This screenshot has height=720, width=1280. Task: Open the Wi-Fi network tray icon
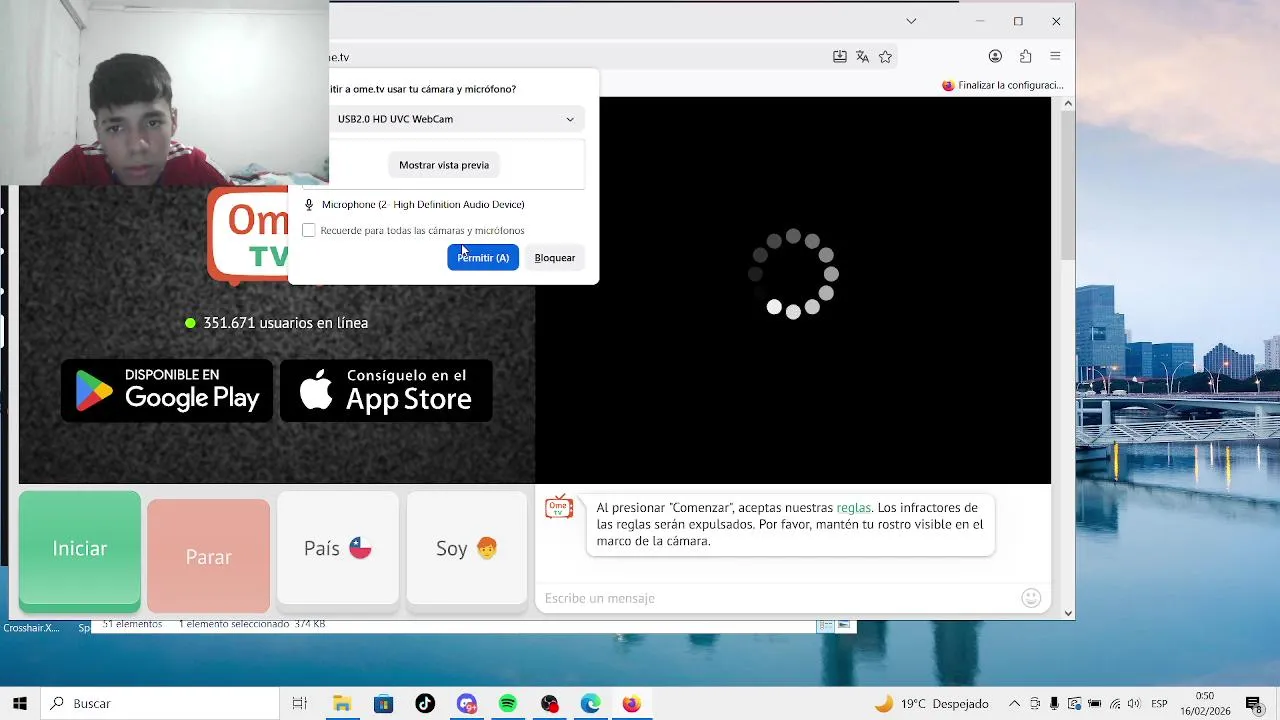click(x=1114, y=704)
